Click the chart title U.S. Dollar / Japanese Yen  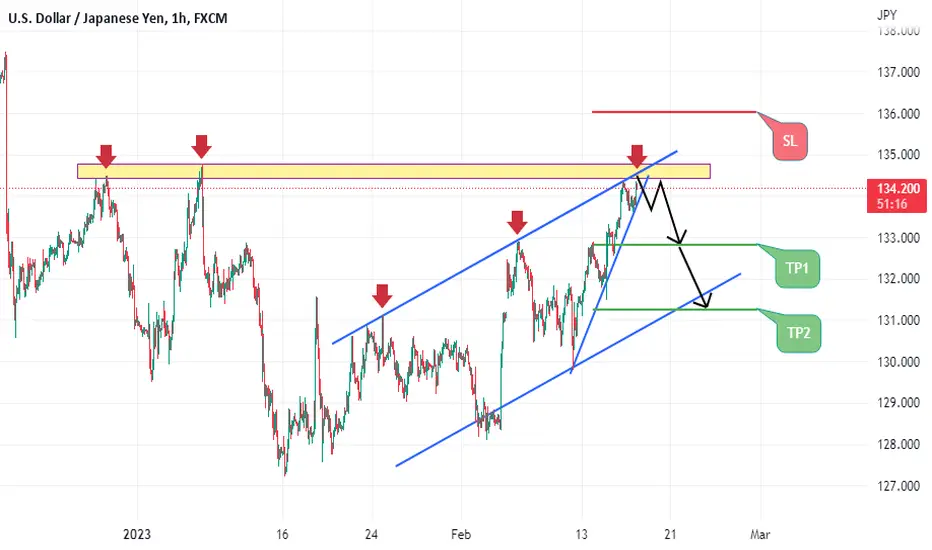click(88, 18)
